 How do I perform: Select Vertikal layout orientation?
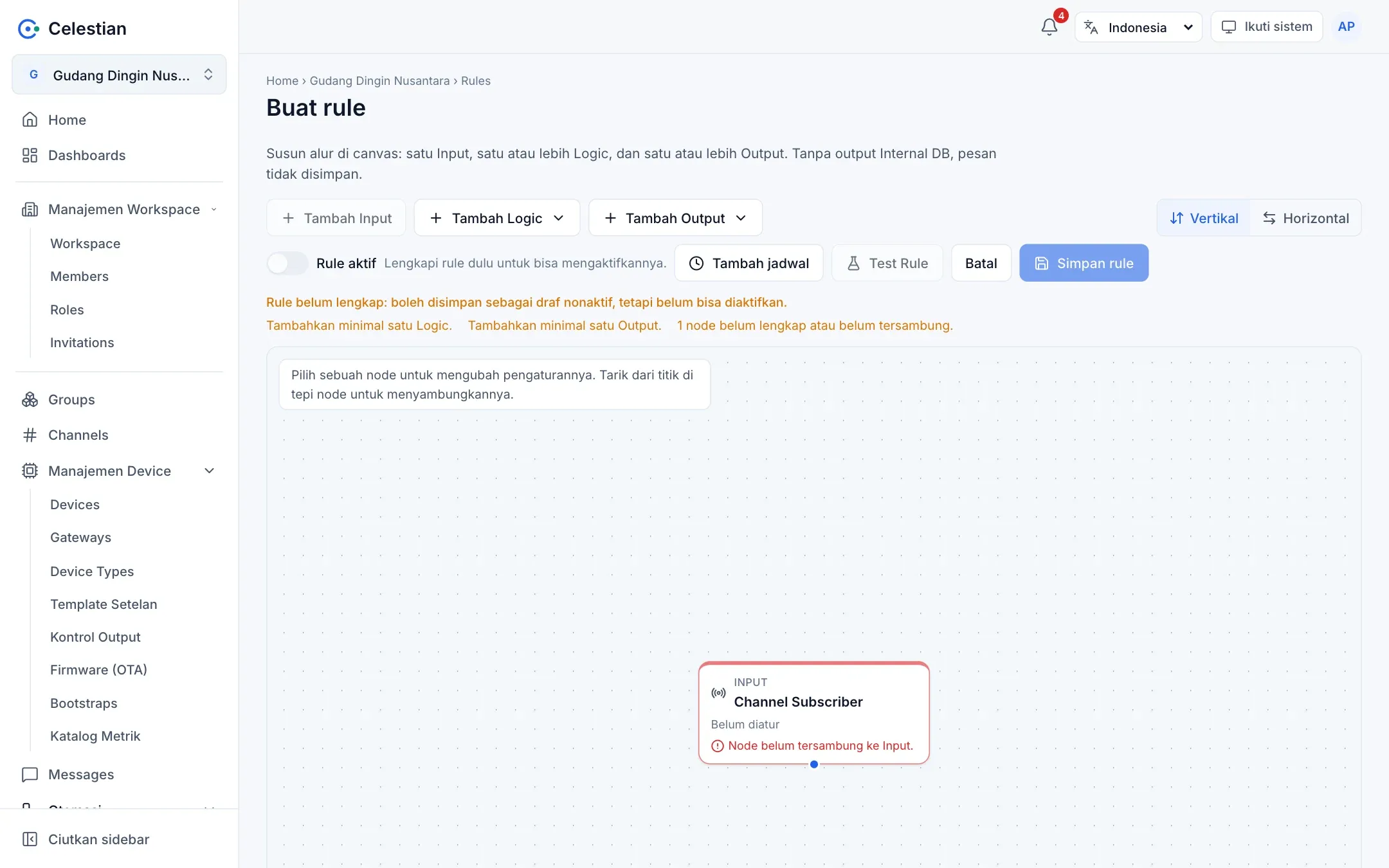coord(1204,218)
